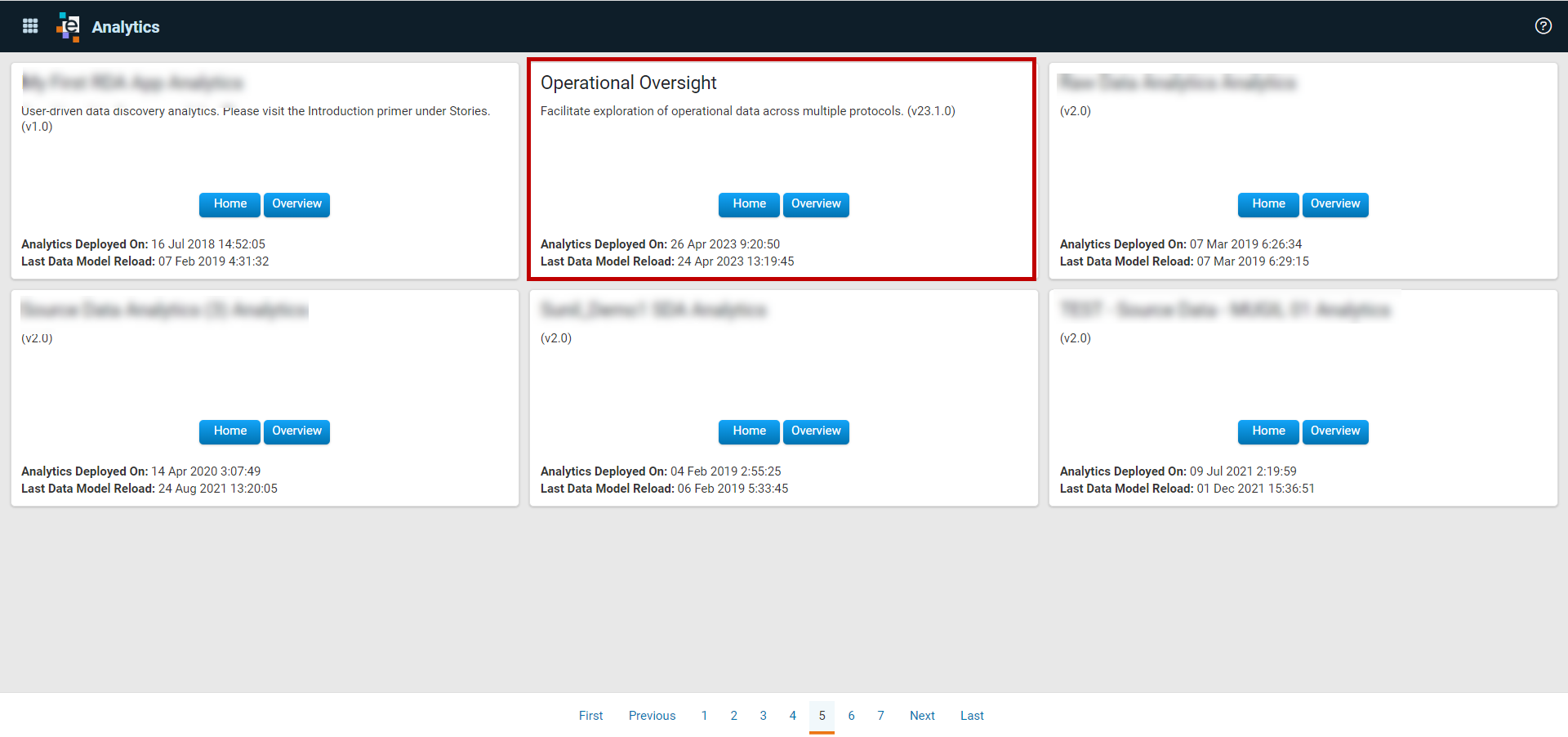Select the Operational Oversight card title
Screen dimensions: 1568x737
[x=628, y=83]
